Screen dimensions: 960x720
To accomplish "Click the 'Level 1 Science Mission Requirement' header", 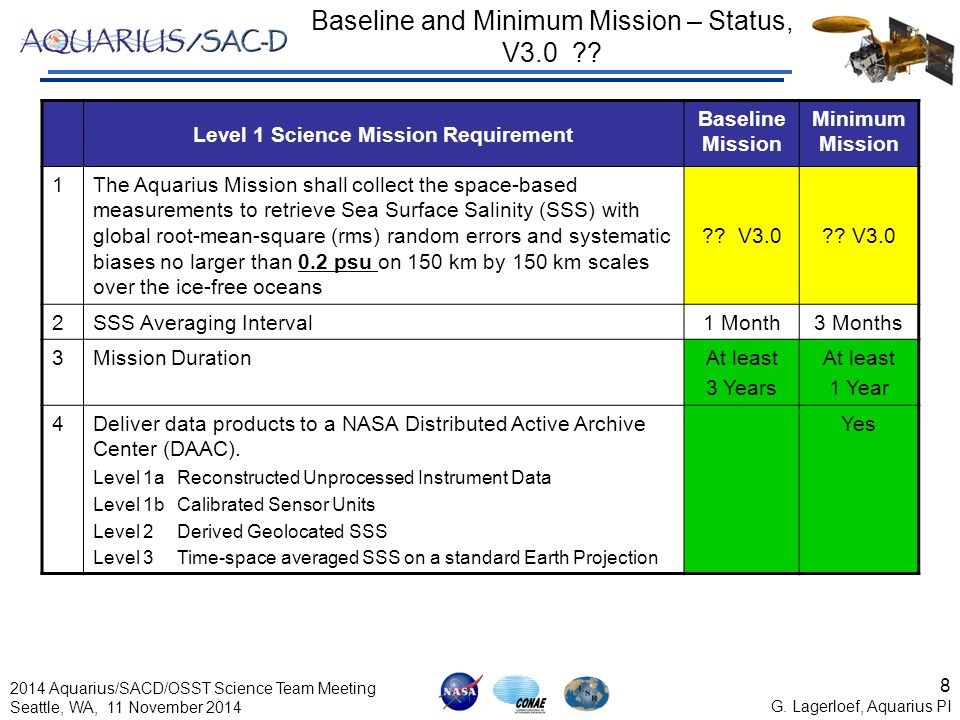I will point(383,135).
